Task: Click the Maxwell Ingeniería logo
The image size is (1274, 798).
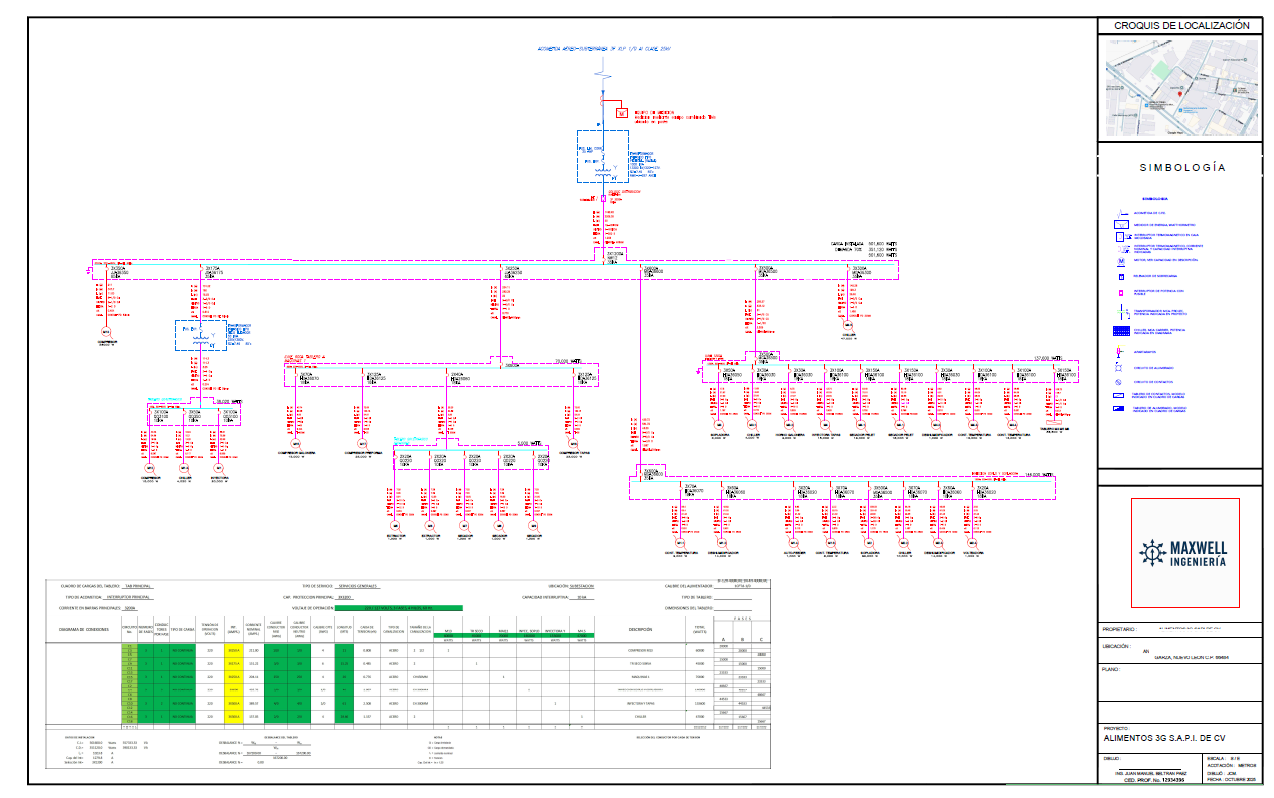Action: (x=1185, y=552)
